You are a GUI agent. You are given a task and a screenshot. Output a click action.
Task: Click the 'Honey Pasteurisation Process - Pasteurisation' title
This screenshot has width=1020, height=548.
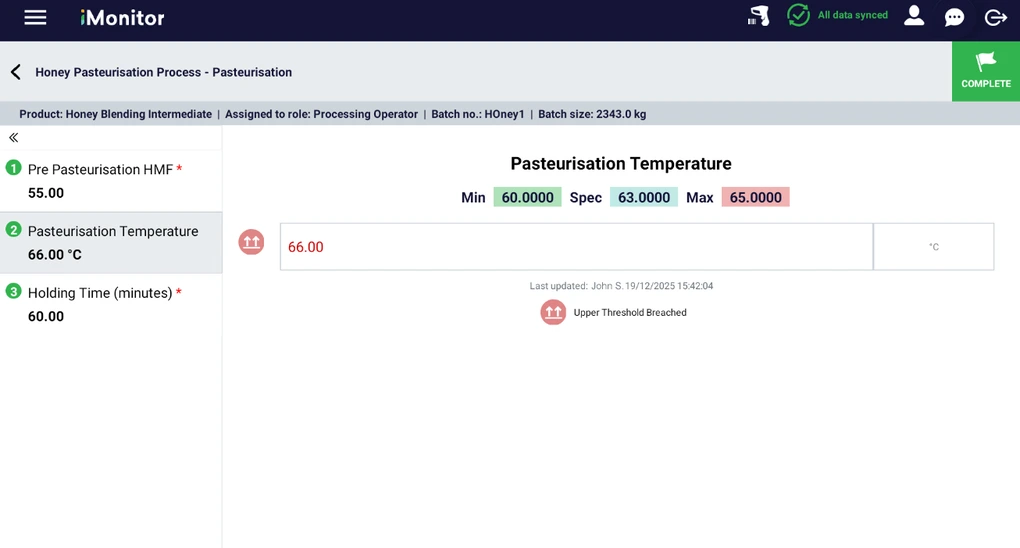(163, 72)
